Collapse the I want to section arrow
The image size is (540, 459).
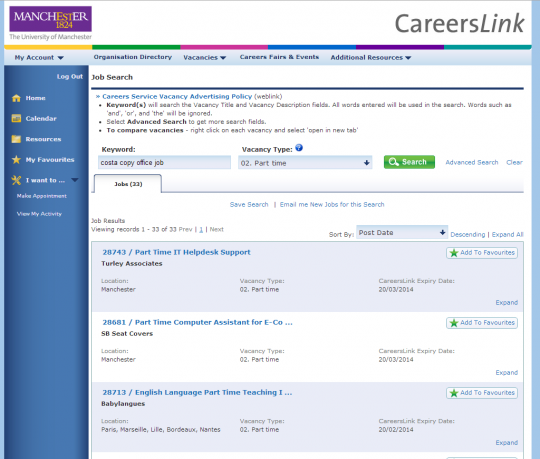coord(75,180)
